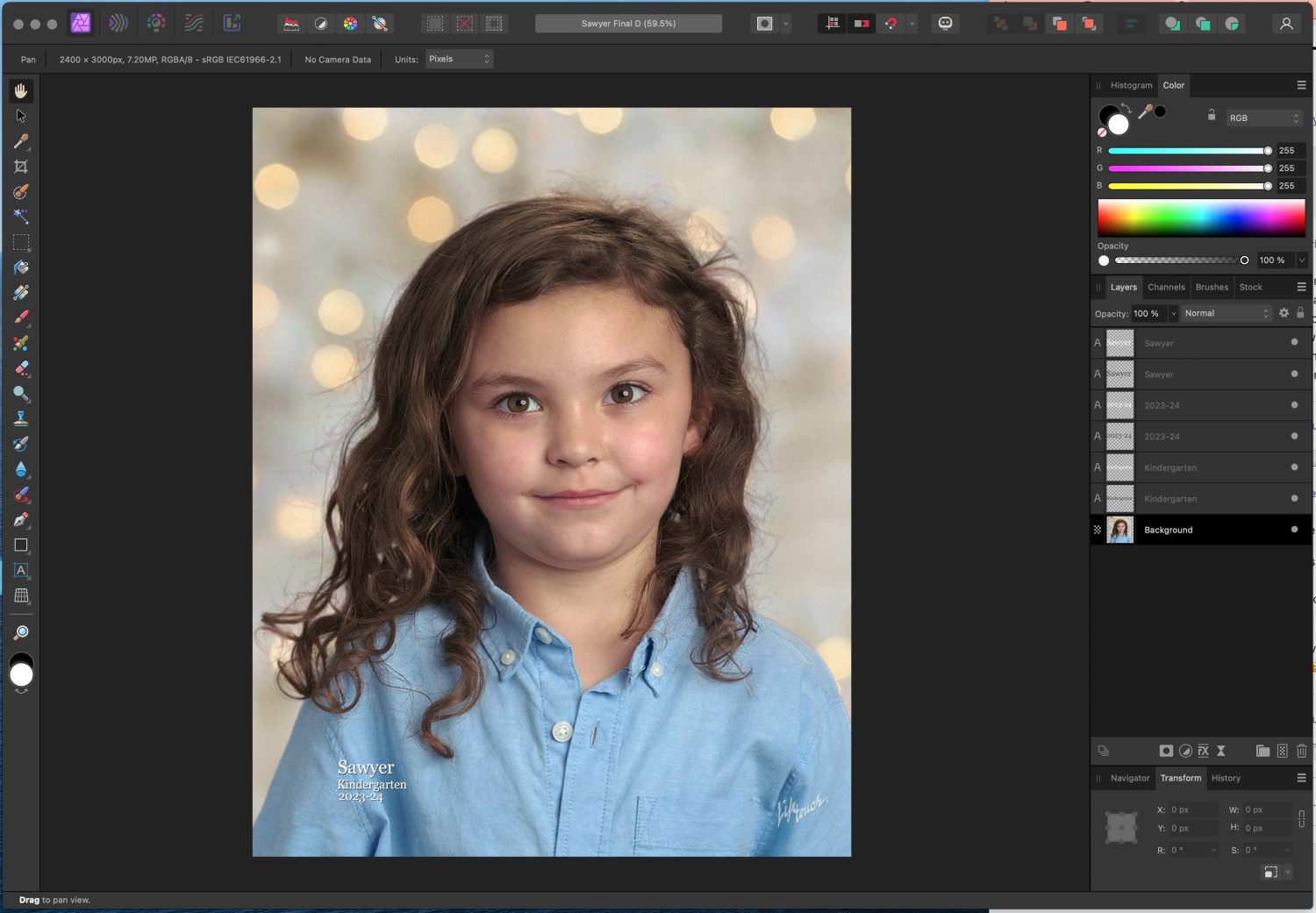Open the Develop Persona
The image size is (1316, 913).
pos(156,24)
